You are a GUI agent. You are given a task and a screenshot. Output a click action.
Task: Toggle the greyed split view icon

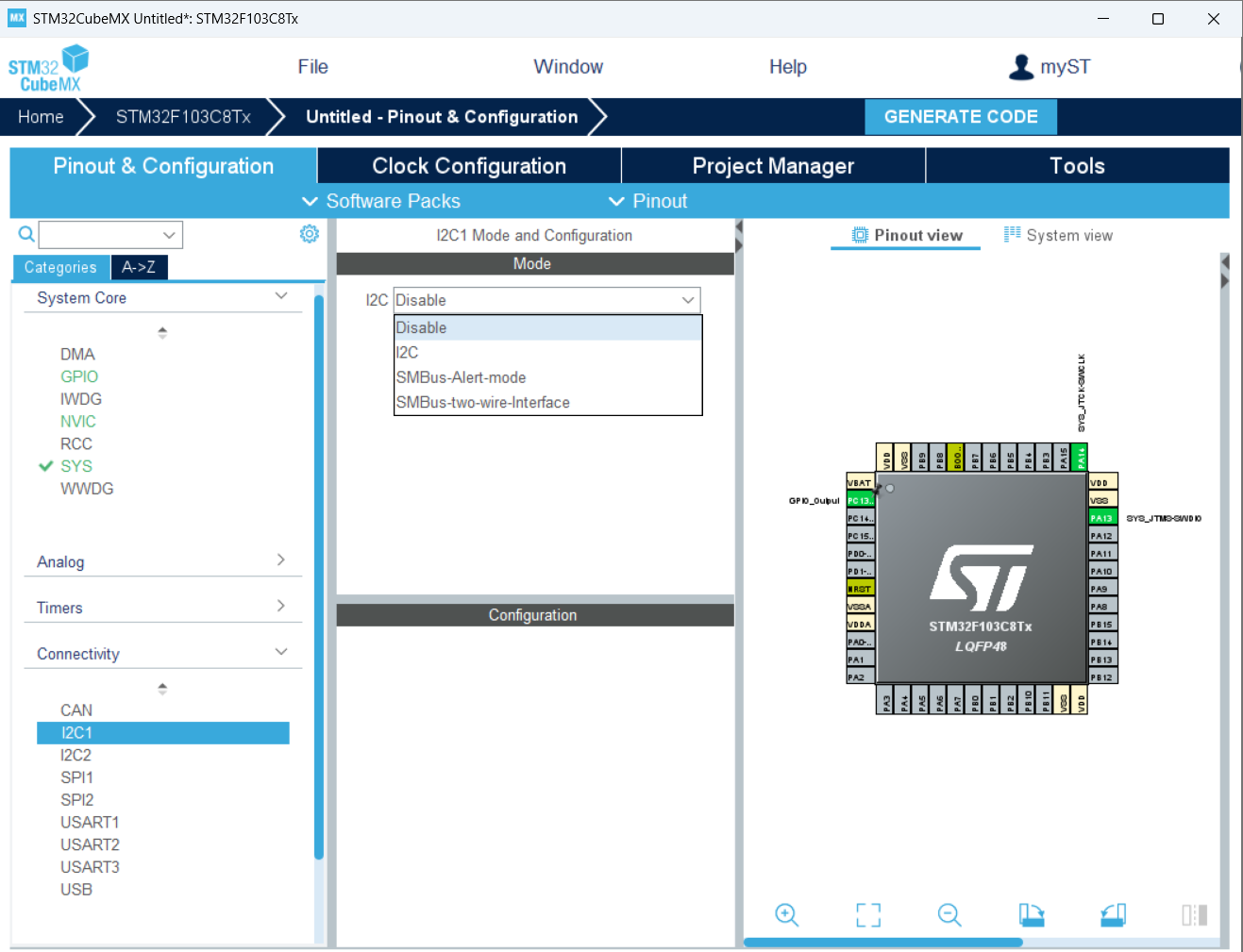tap(1195, 914)
